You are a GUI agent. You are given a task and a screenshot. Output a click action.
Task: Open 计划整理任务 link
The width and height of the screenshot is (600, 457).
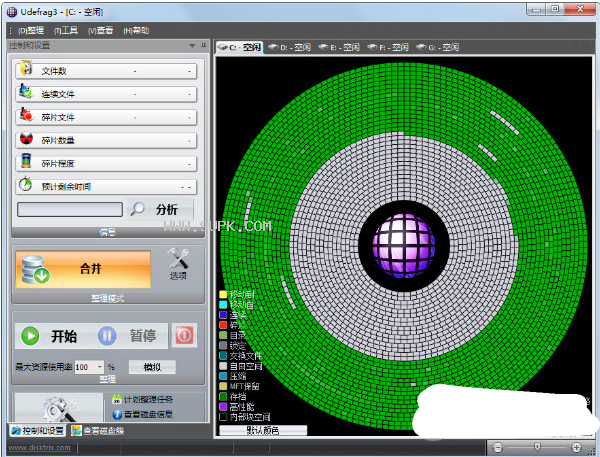point(148,400)
